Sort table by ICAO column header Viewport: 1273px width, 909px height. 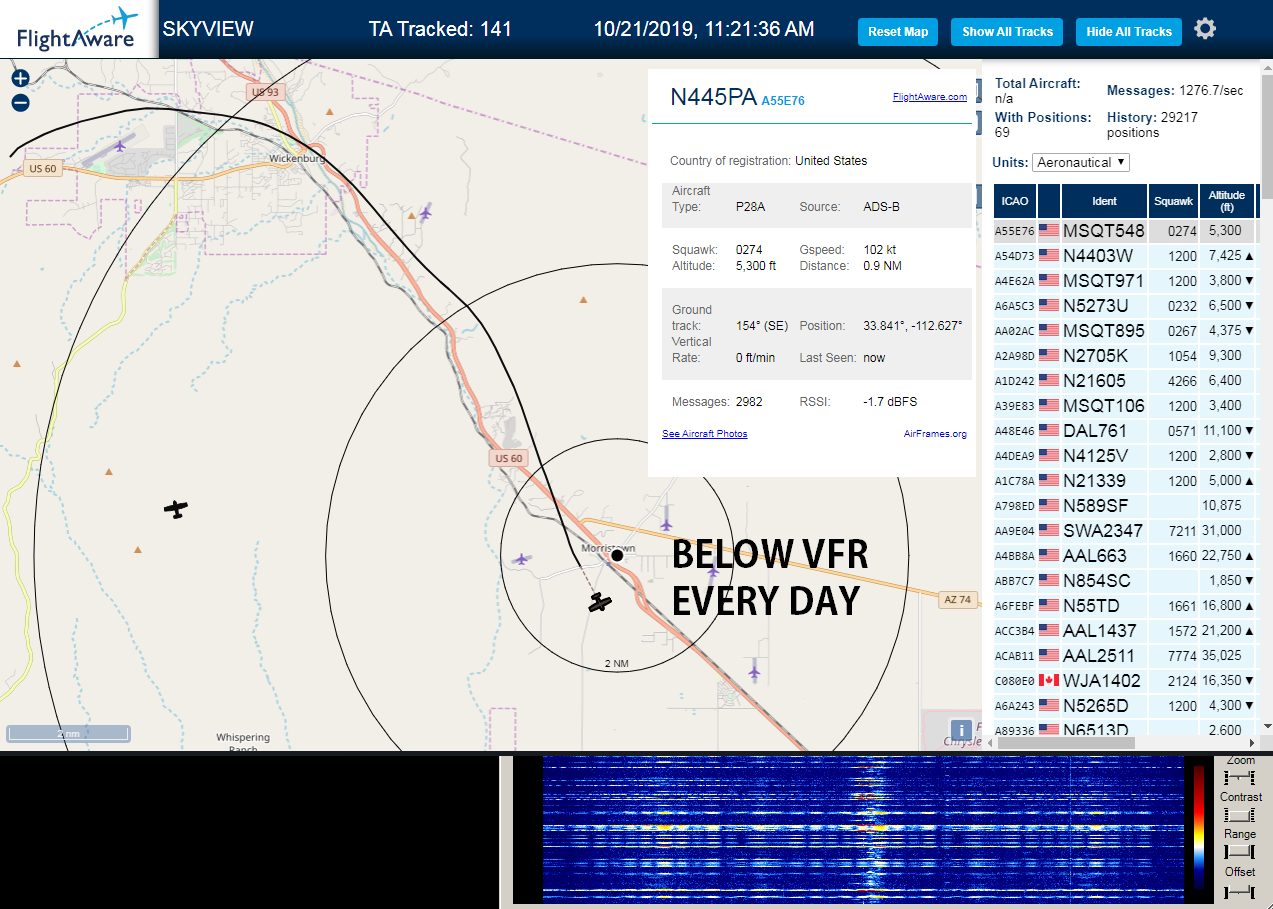pos(1015,201)
